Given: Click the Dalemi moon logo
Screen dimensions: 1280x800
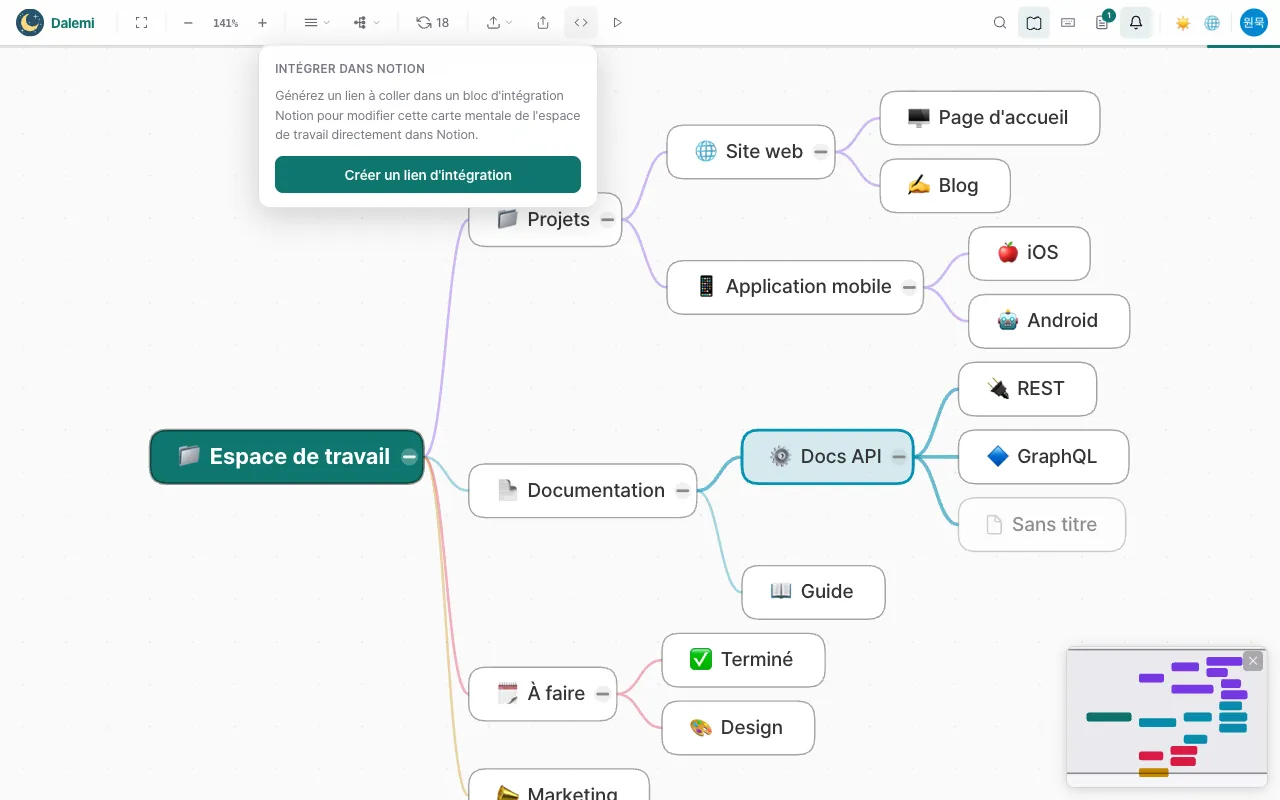Looking at the screenshot, I should [x=30, y=22].
